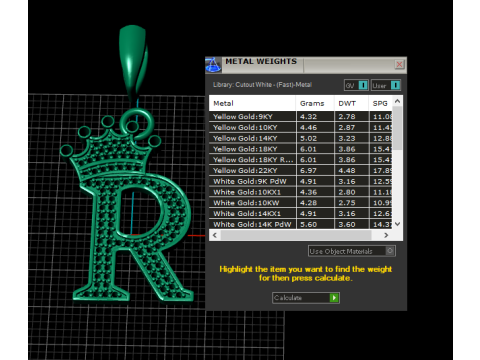Select the pendant bail at top of model
The image size is (480, 360).
(x=133, y=62)
